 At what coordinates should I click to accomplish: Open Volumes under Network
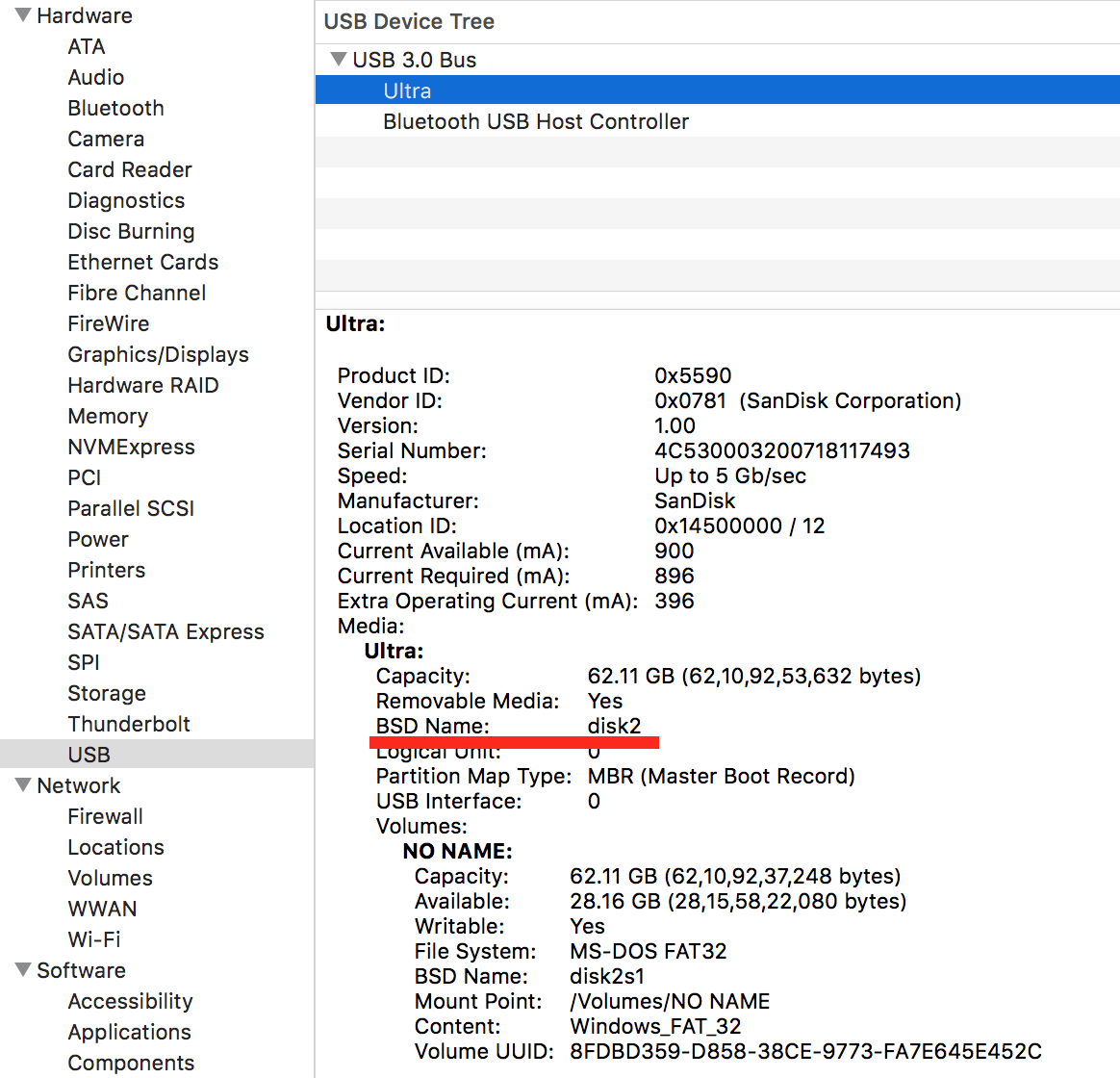(110, 877)
